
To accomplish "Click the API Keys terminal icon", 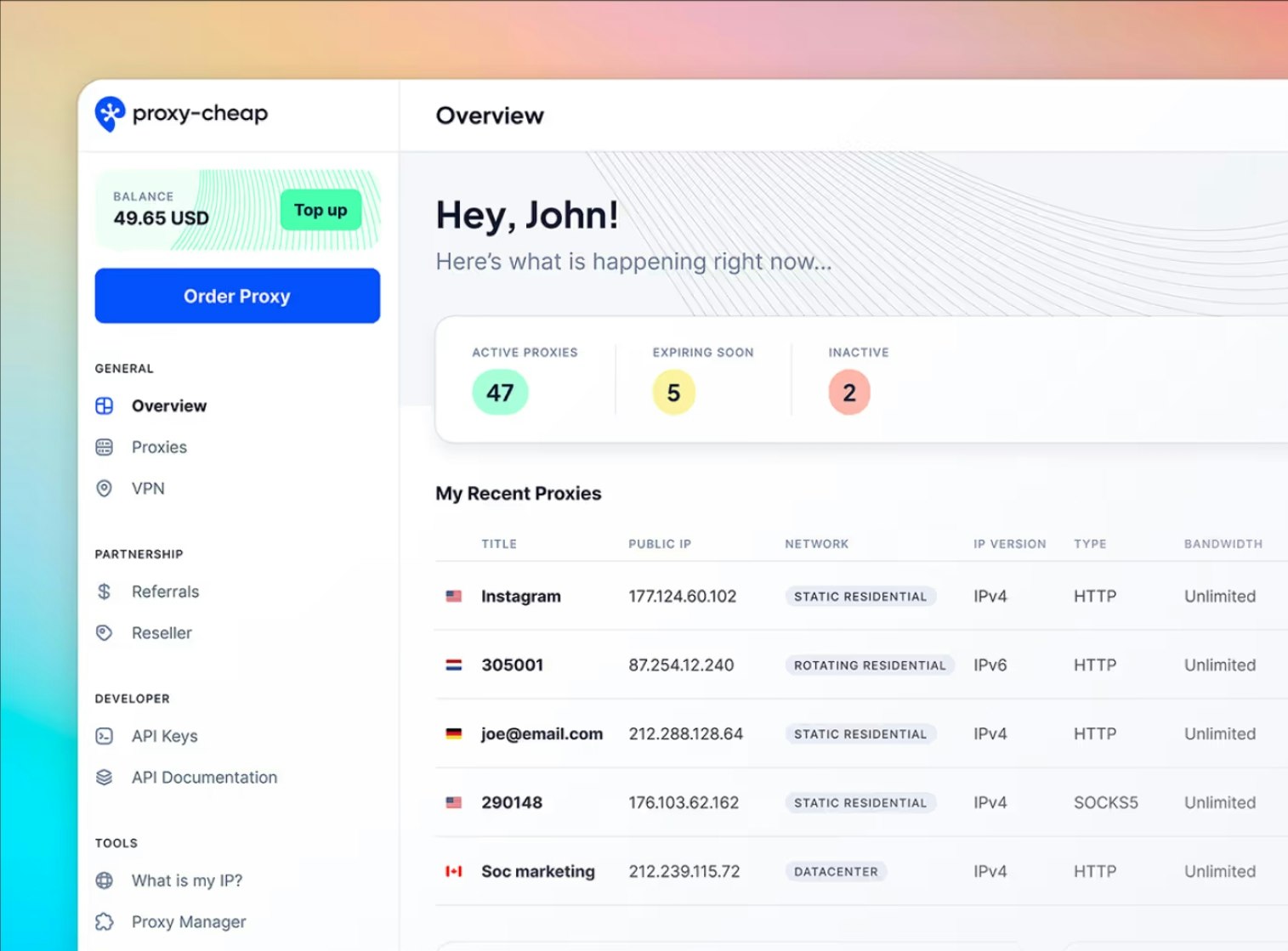I will [x=105, y=736].
